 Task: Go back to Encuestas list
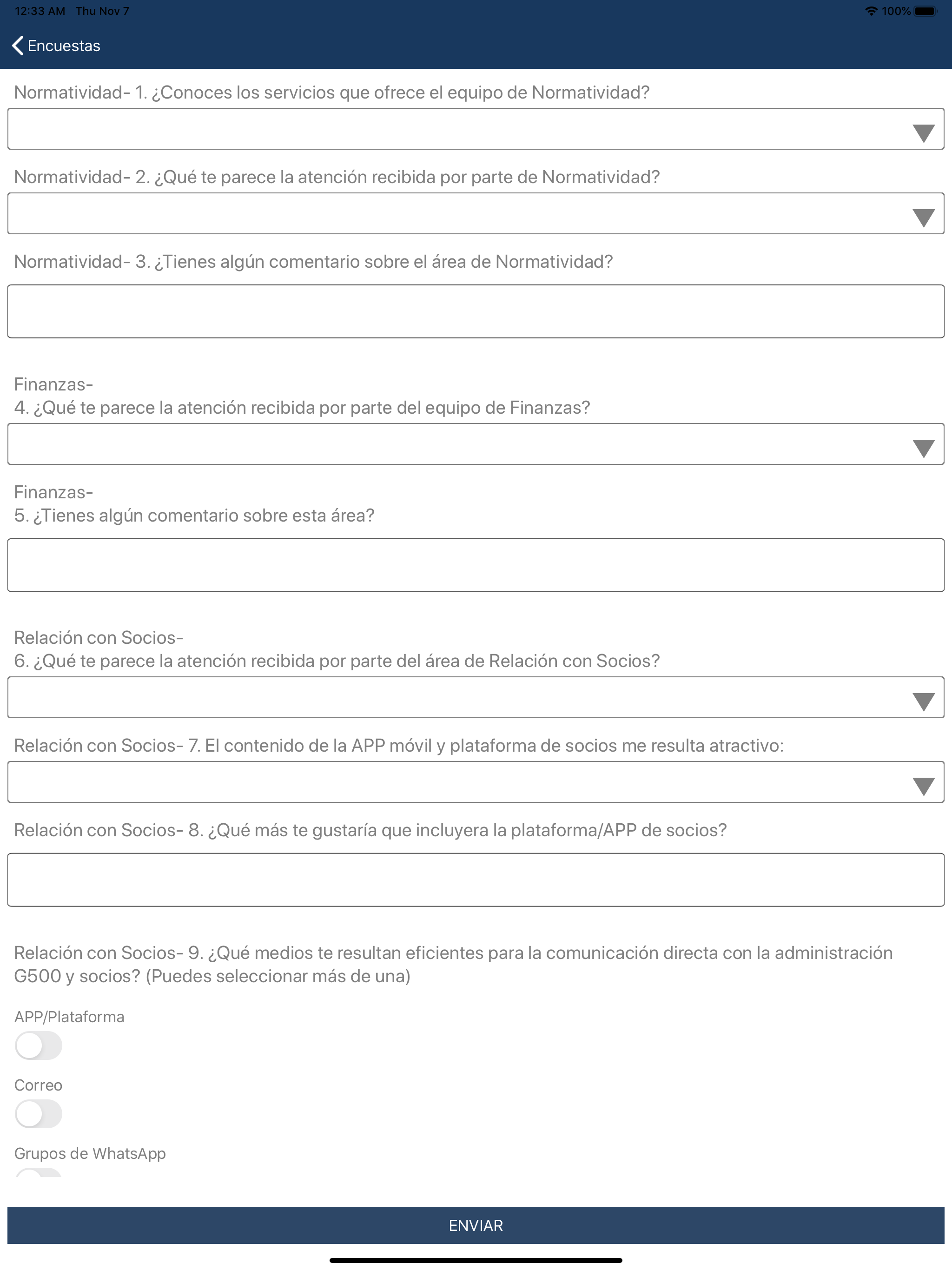pyautogui.click(x=56, y=46)
